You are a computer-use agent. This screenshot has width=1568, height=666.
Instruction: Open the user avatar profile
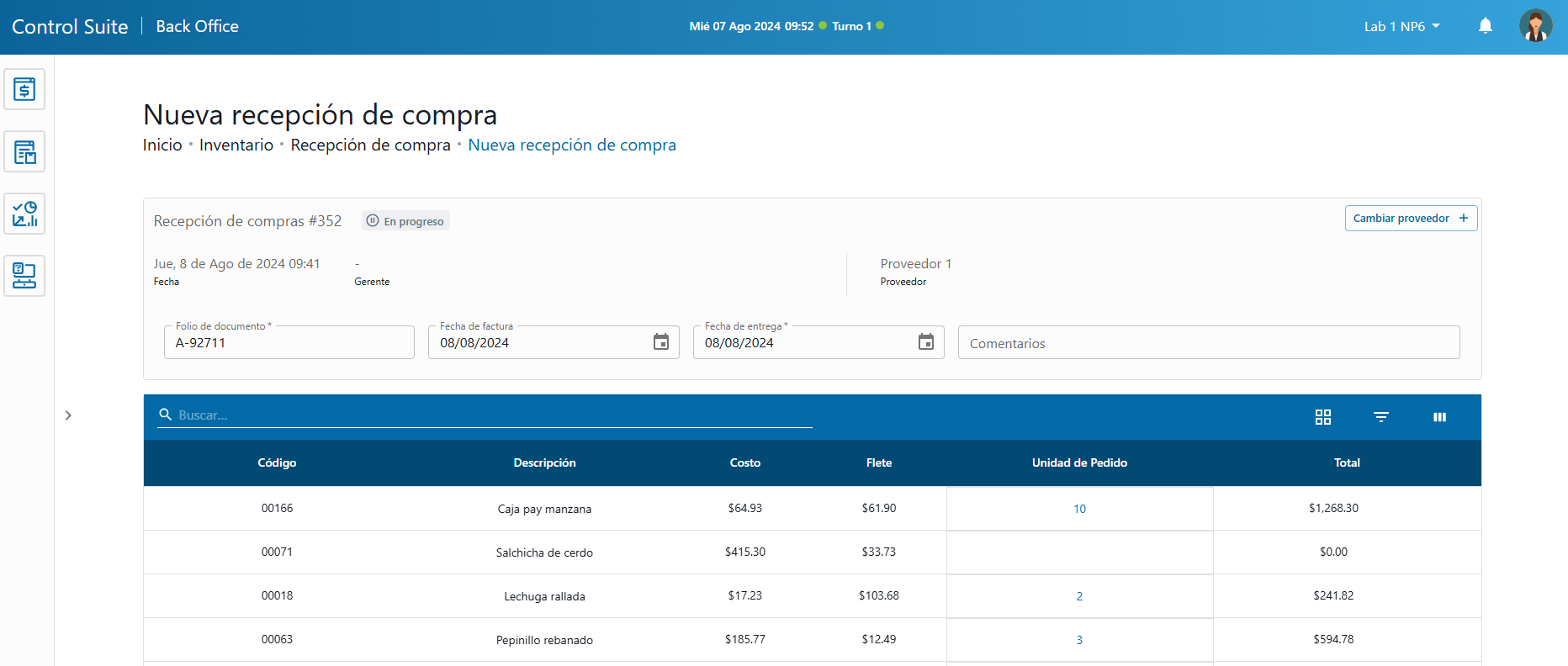(x=1534, y=26)
